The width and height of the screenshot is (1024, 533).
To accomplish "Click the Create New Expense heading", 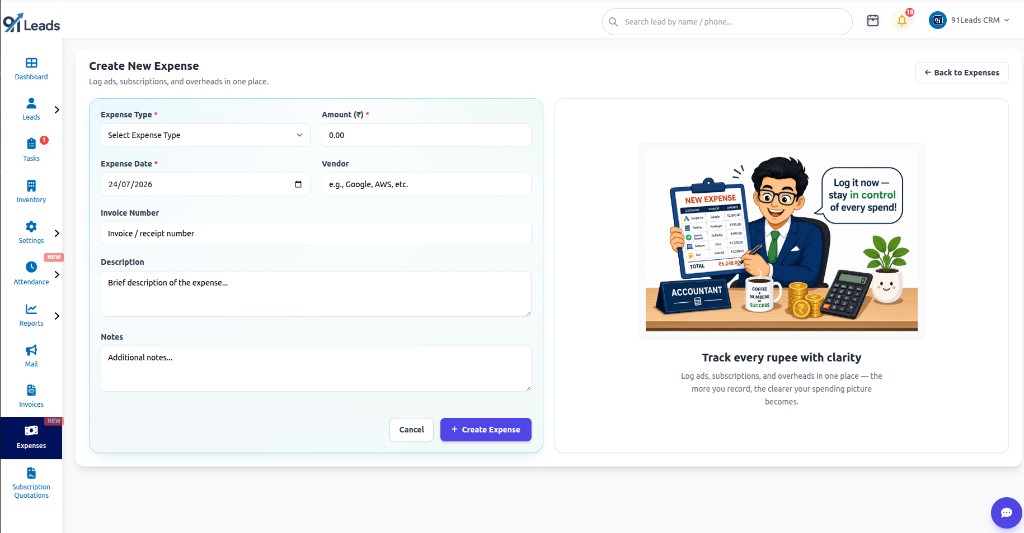I will 144,66.
